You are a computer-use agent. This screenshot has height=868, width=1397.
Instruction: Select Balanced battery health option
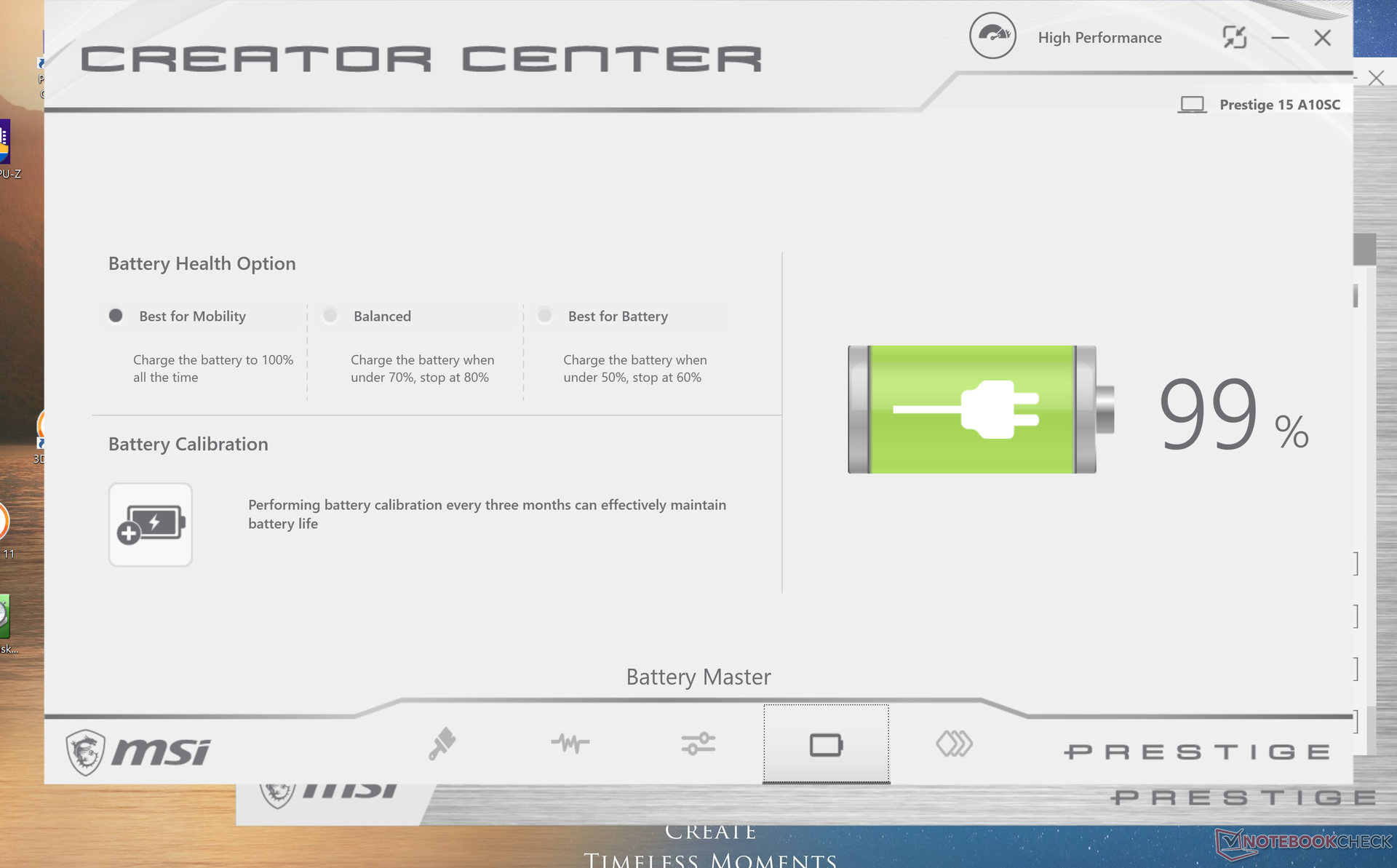click(330, 316)
